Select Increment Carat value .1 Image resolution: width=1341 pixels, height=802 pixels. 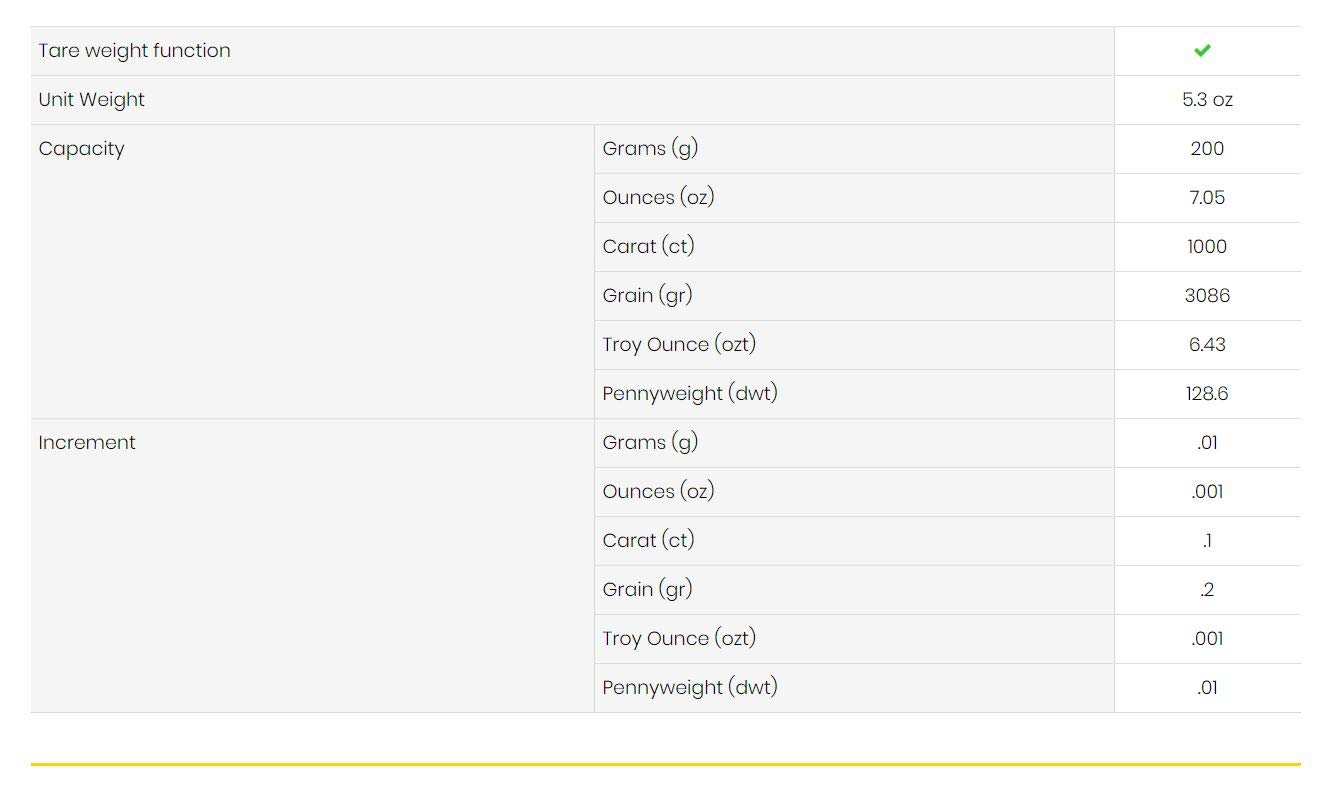1207,541
